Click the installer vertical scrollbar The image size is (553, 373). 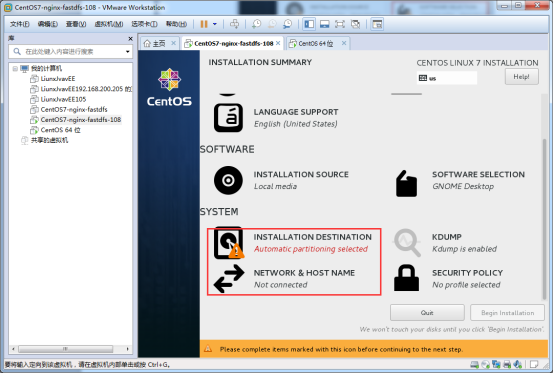(544, 219)
